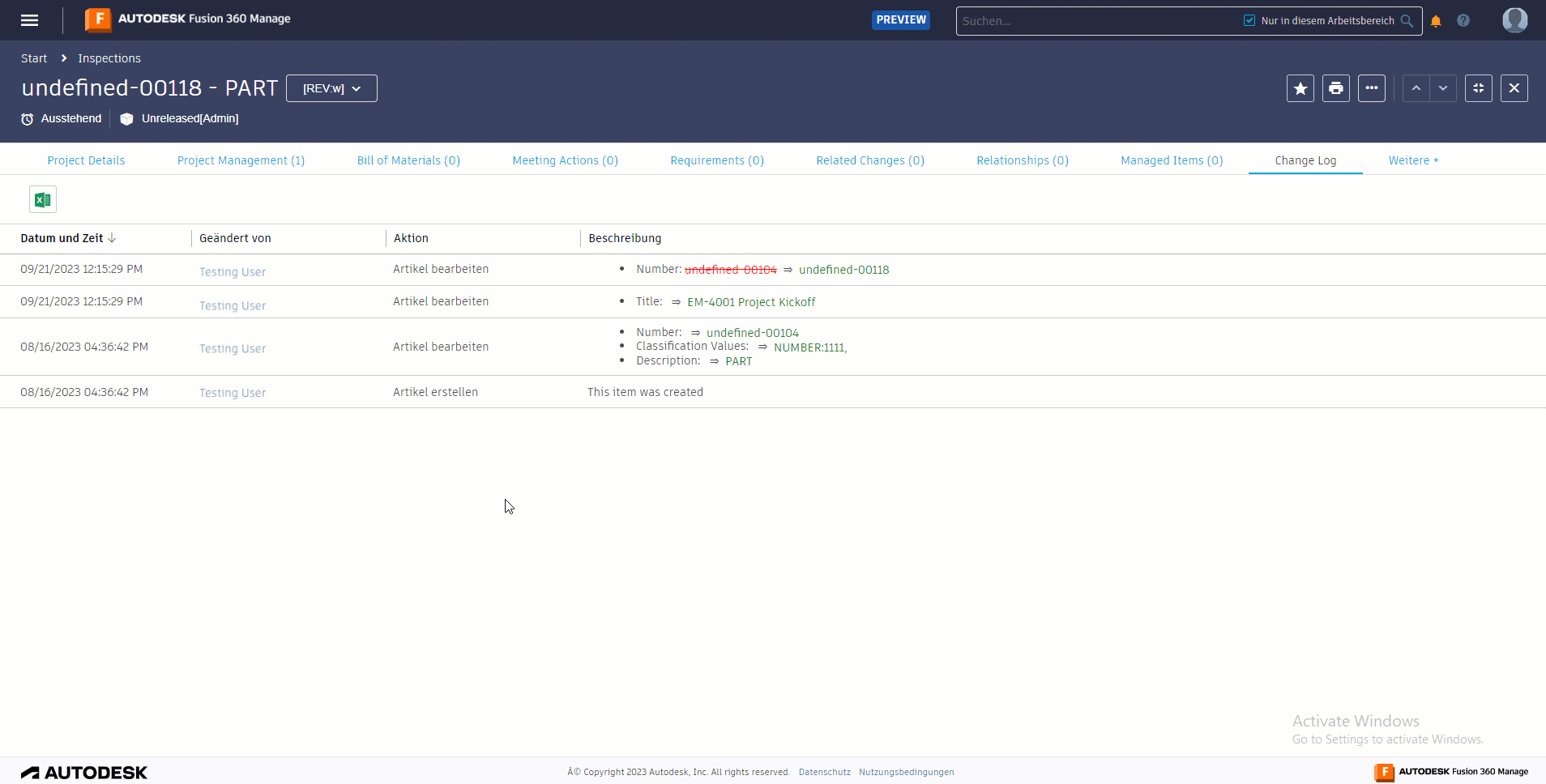Uncheck Nur in diesem Arbeitsbereich
Image resolution: width=1546 pixels, height=784 pixels.
(x=1249, y=19)
